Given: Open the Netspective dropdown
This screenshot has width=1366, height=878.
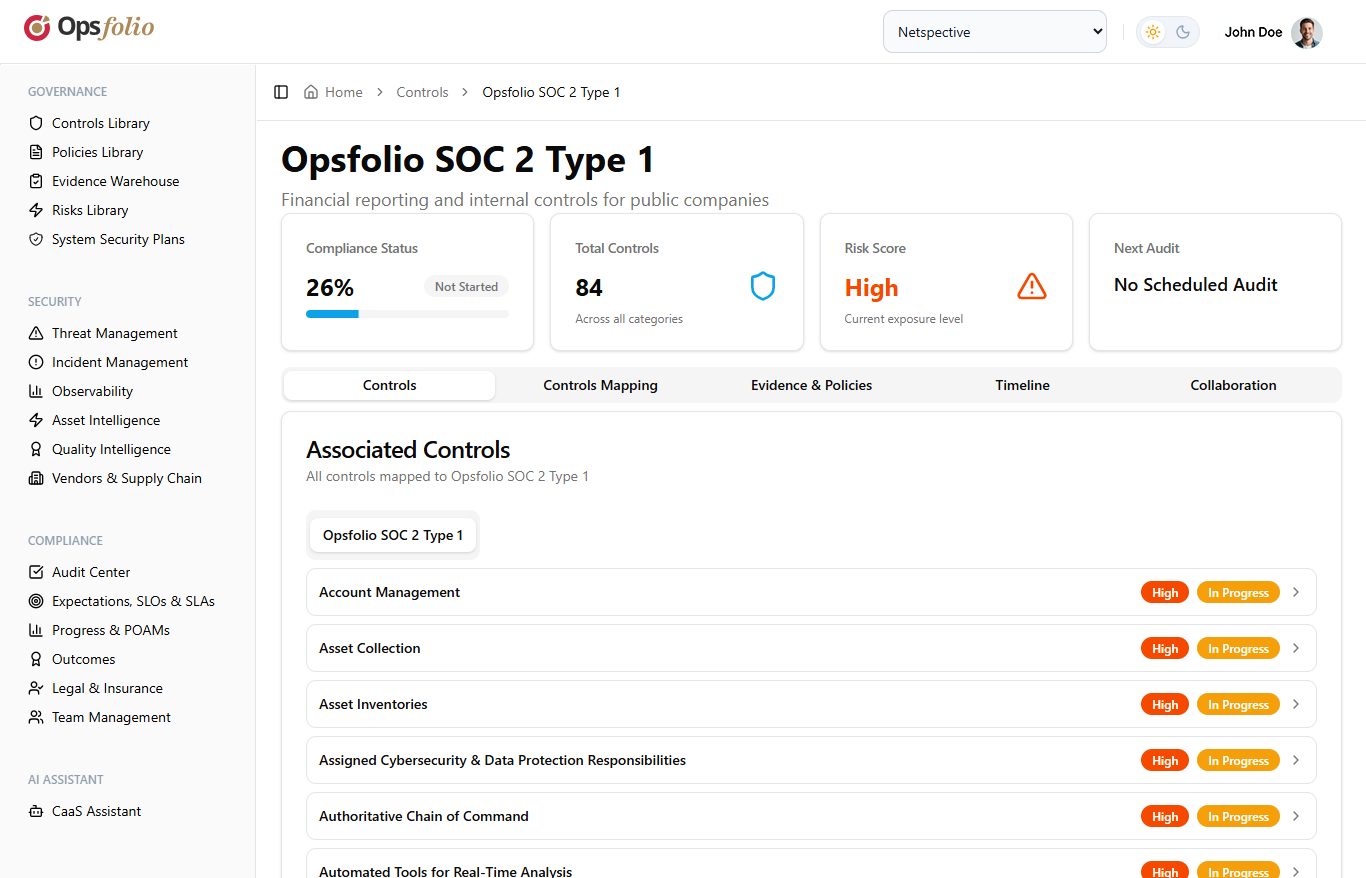Looking at the screenshot, I should pos(994,31).
